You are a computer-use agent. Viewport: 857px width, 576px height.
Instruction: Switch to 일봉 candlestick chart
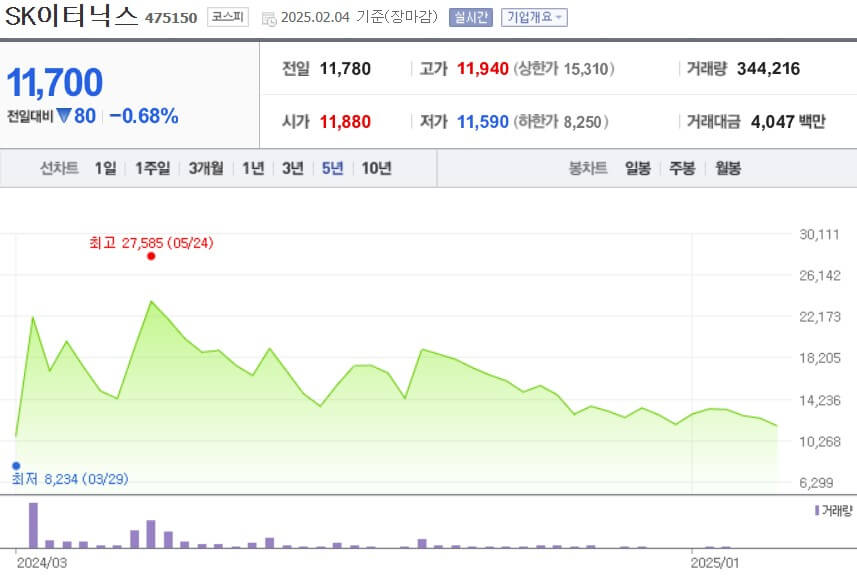tap(638, 168)
